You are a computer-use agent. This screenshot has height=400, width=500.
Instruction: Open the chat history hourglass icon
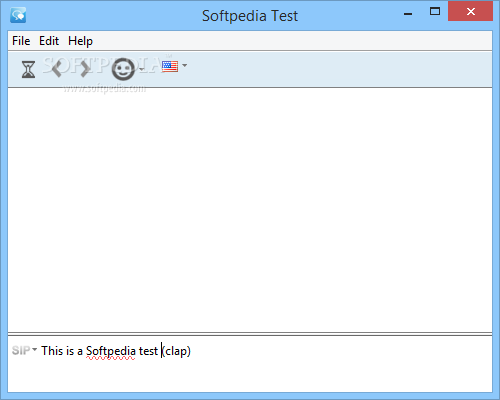click(28, 69)
